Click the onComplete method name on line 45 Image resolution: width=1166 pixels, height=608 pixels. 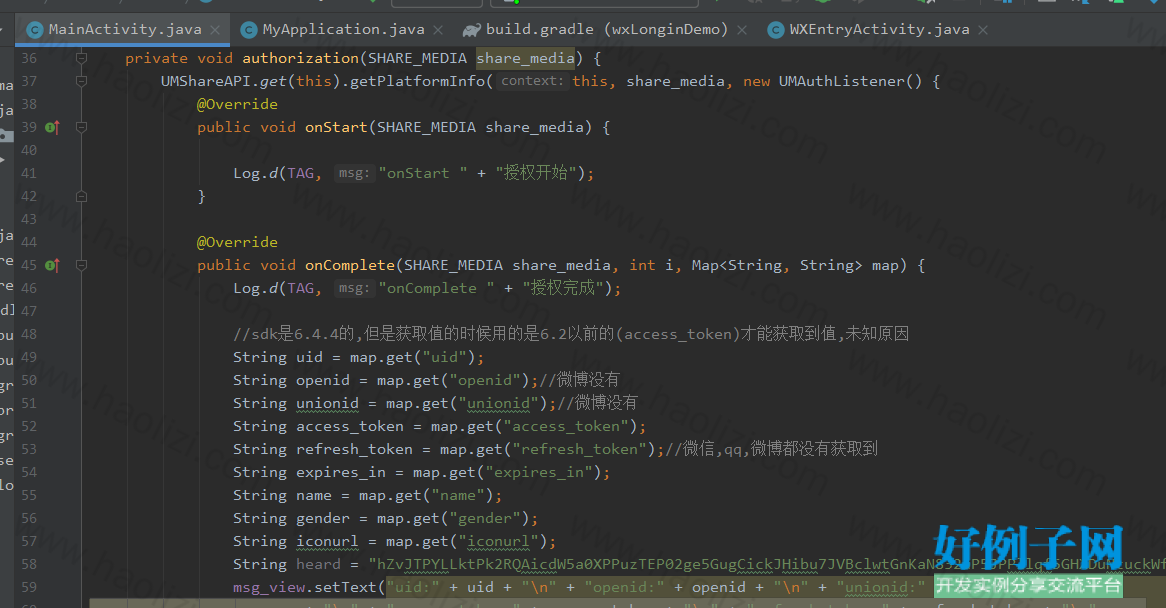tap(350, 265)
